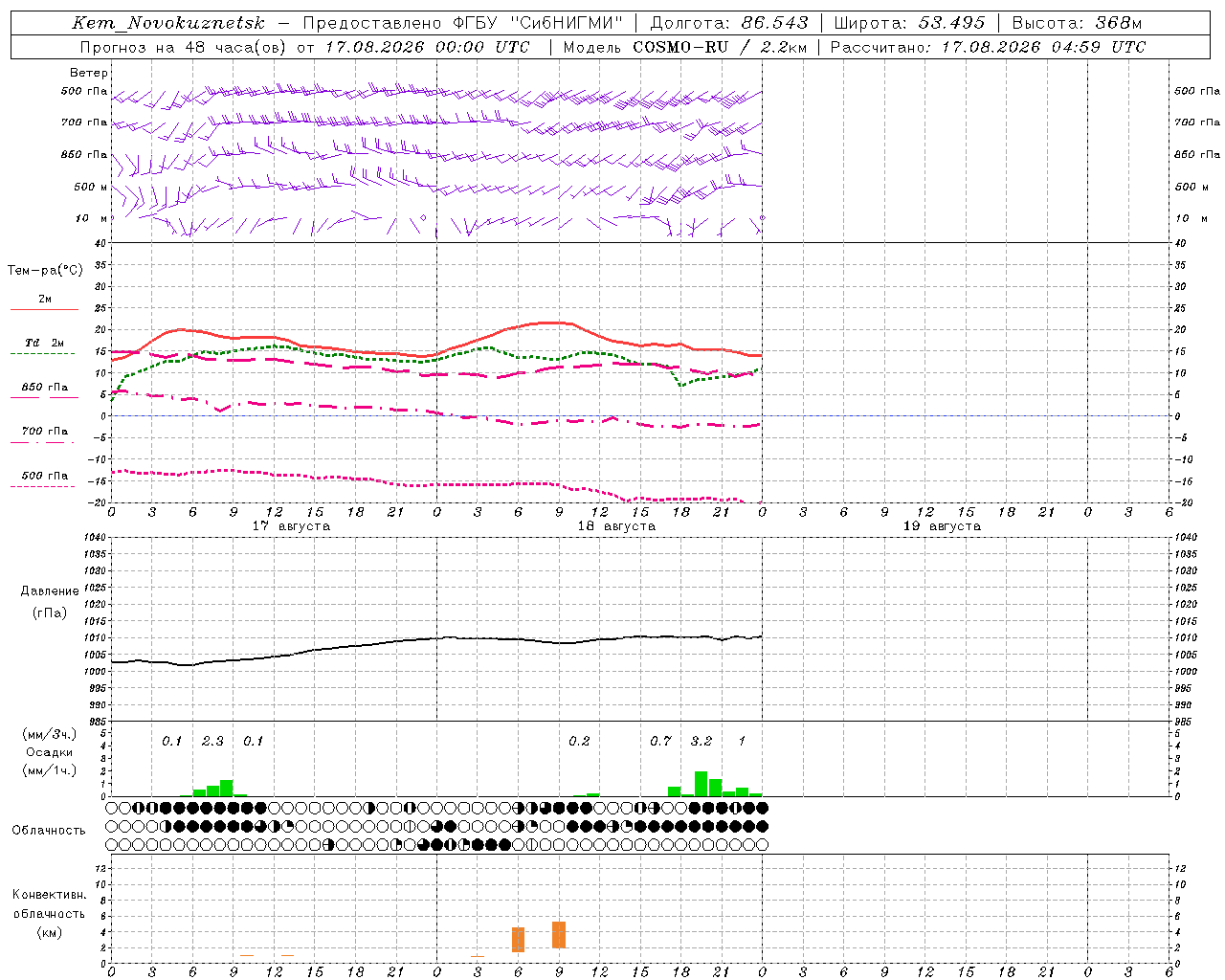
Task: Select the Долгота: 86.543 header field
Action: point(729,23)
